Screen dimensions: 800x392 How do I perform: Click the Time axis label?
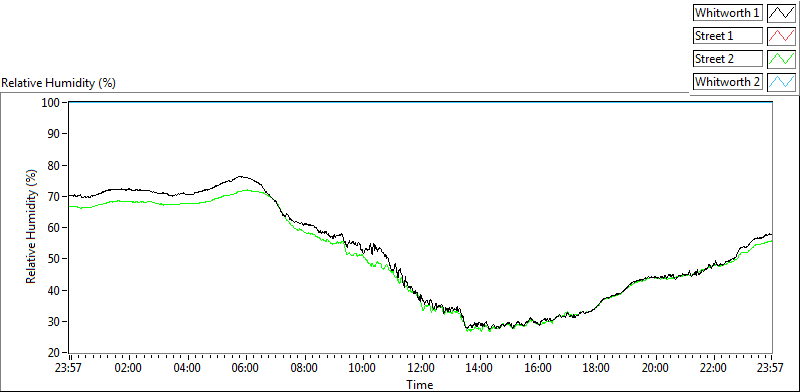pos(419,384)
